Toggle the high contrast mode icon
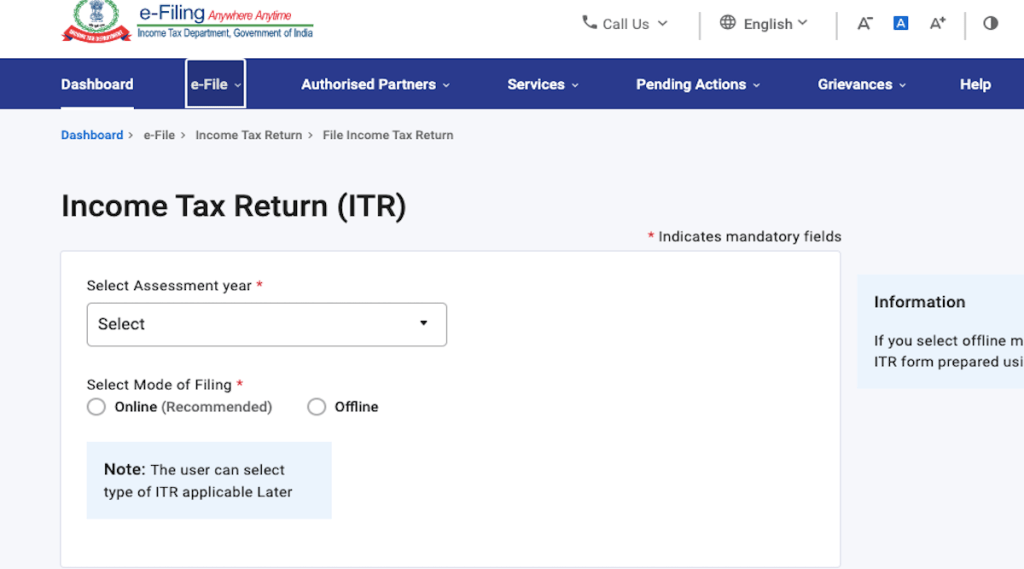This screenshot has height=569, width=1024. pos(990,23)
